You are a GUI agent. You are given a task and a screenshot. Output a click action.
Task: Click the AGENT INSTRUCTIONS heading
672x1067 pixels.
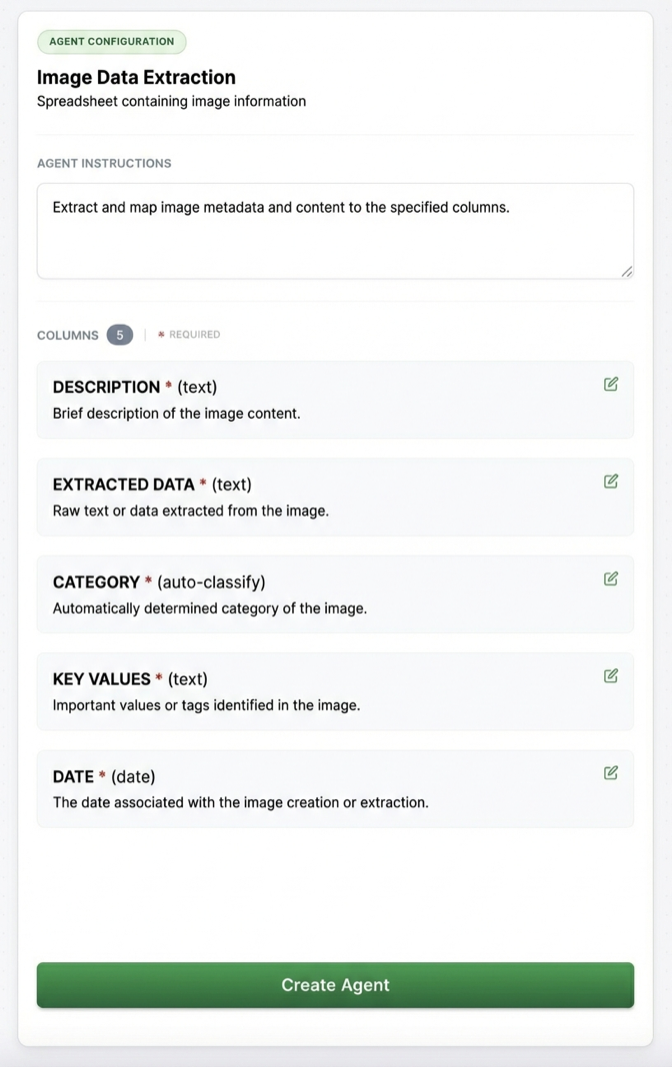pos(103,163)
